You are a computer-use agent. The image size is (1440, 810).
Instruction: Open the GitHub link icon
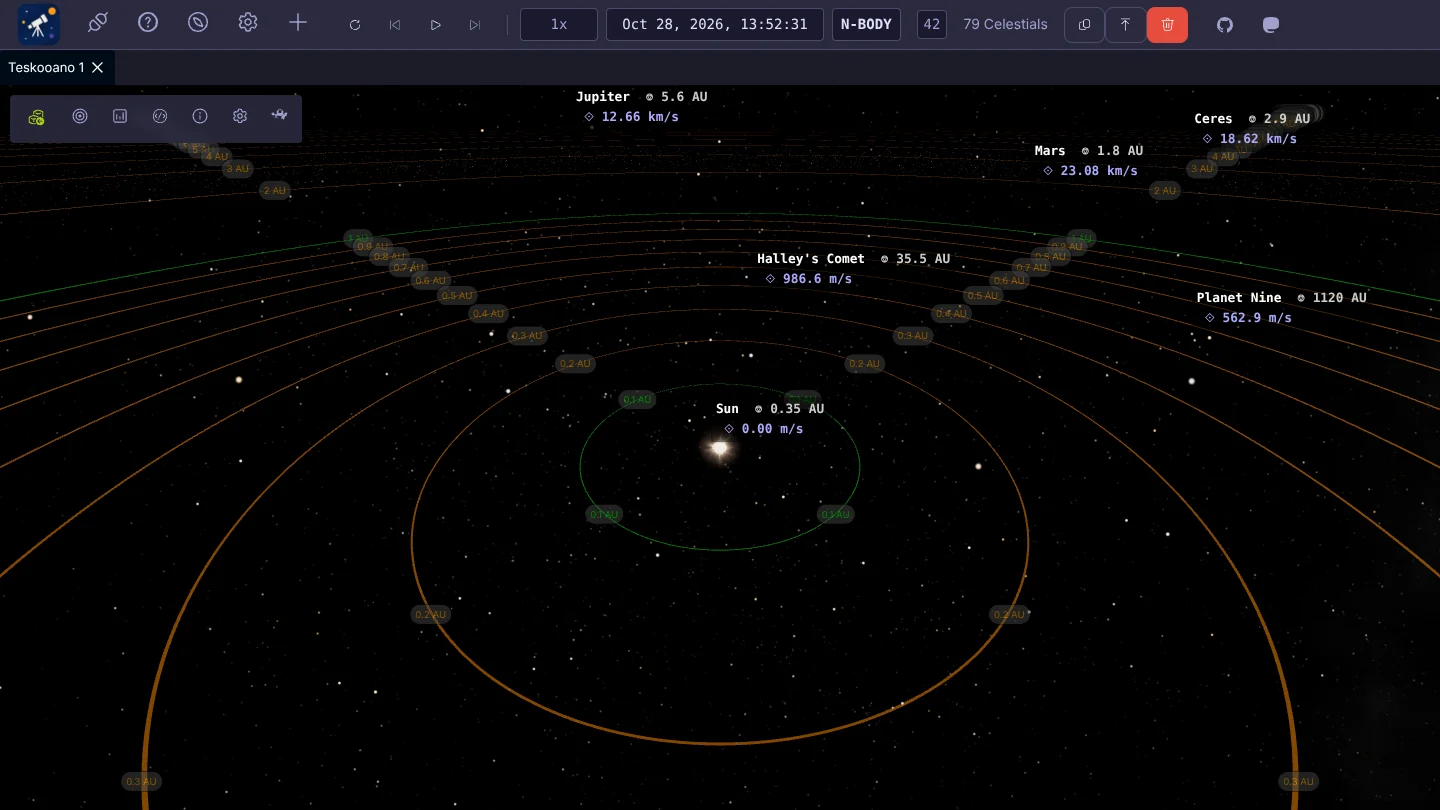click(1225, 25)
